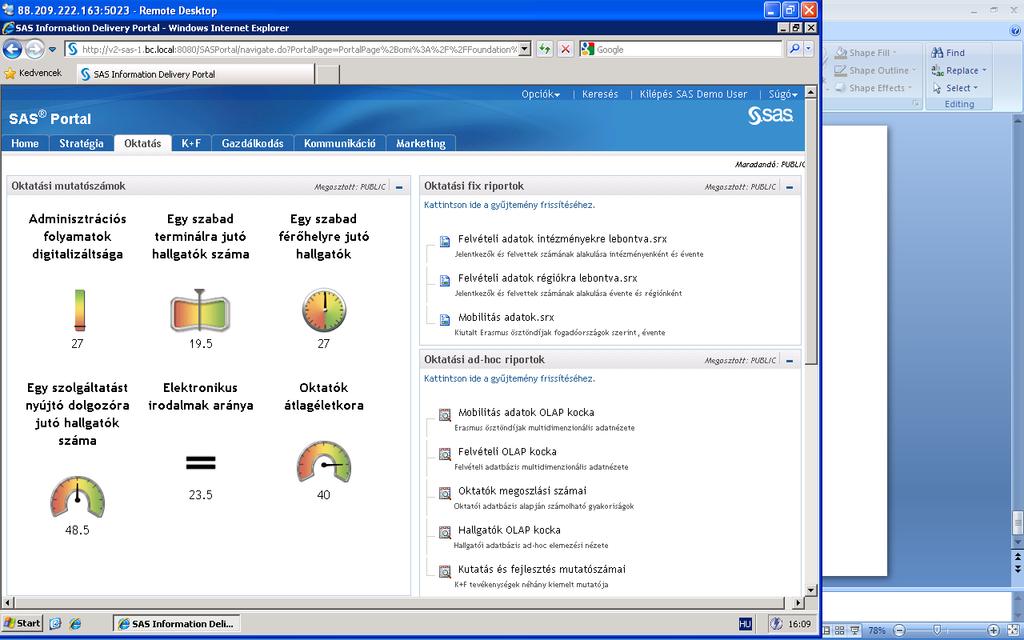Click the cube icon for Mobilitás adatok OLAP kocka
Image resolution: width=1024 pixels, height=640 pixels.
[x=445, y=415]
